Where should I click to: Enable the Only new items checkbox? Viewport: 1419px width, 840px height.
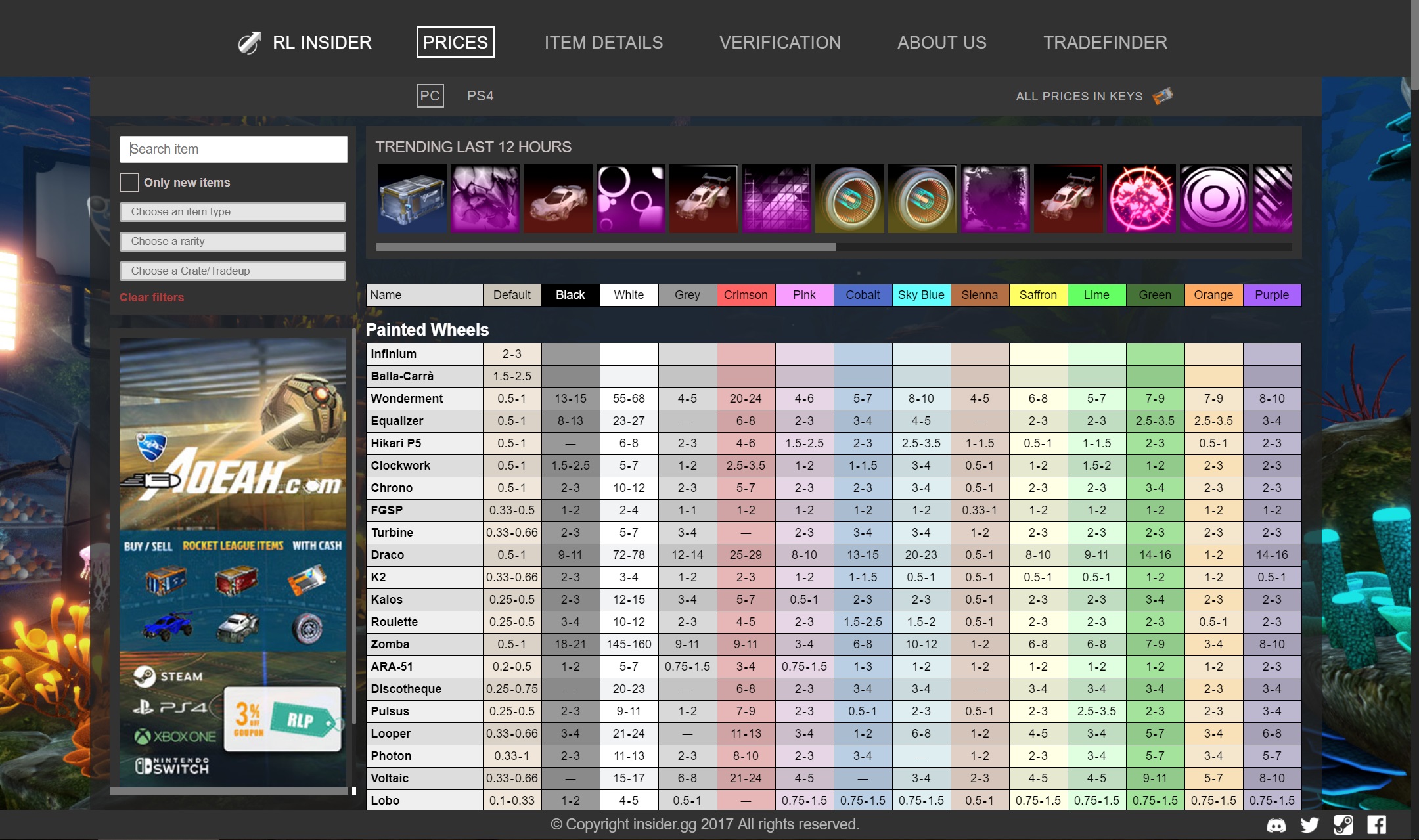click(129, 183)
